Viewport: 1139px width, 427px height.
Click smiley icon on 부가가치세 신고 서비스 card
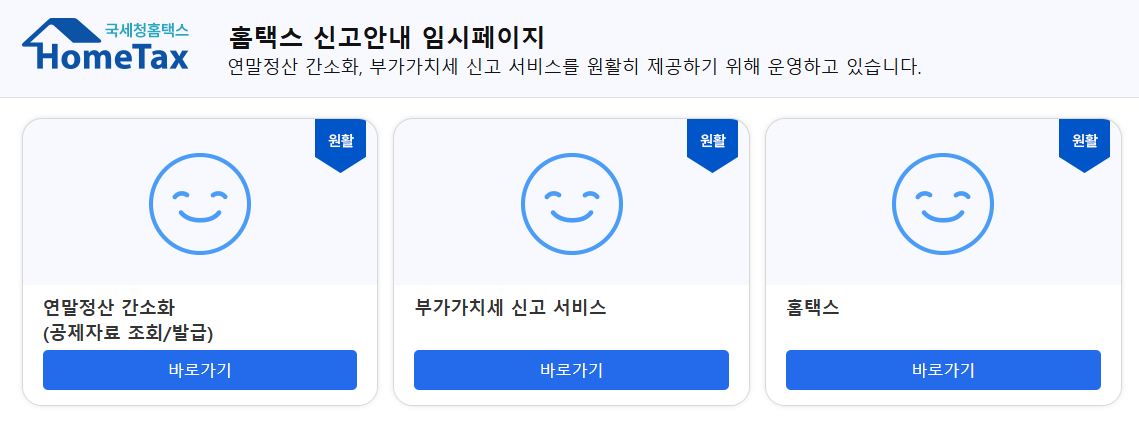coord(572,204)
